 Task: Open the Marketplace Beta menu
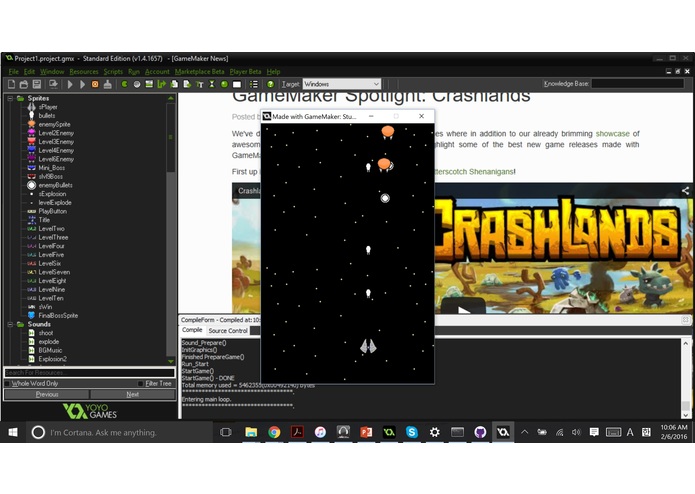click(x=199, y=72)
